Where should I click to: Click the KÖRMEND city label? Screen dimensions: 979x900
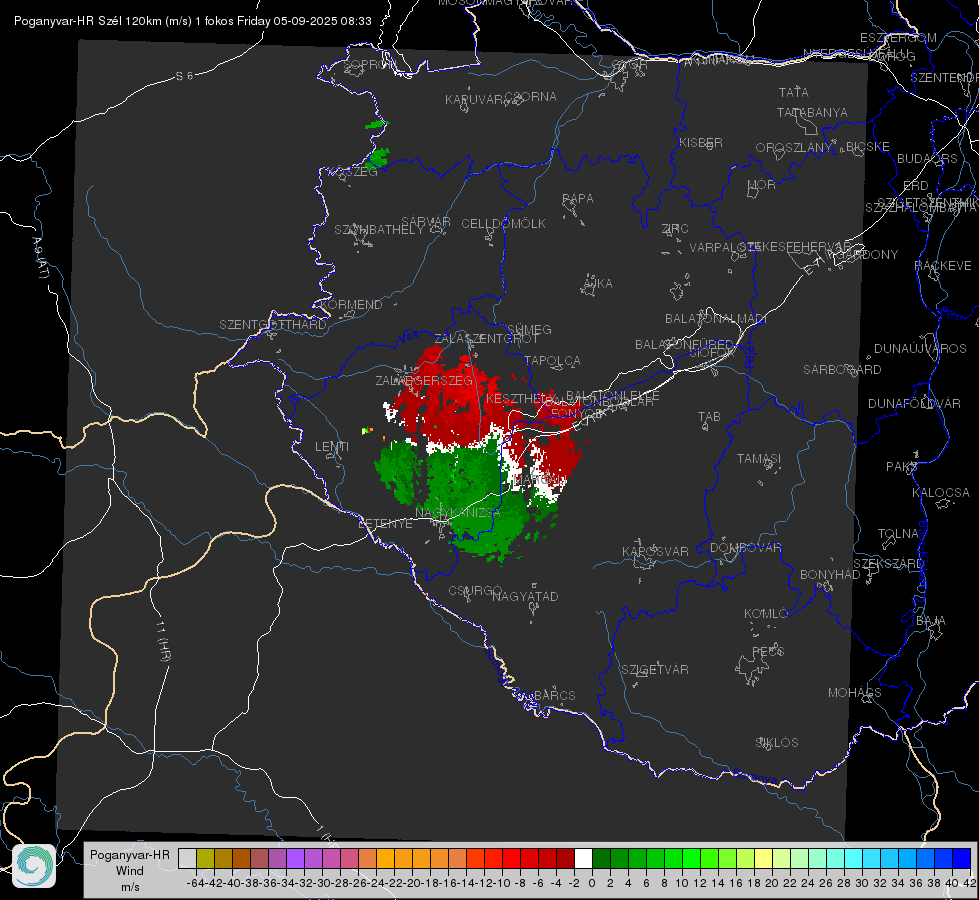351,304
